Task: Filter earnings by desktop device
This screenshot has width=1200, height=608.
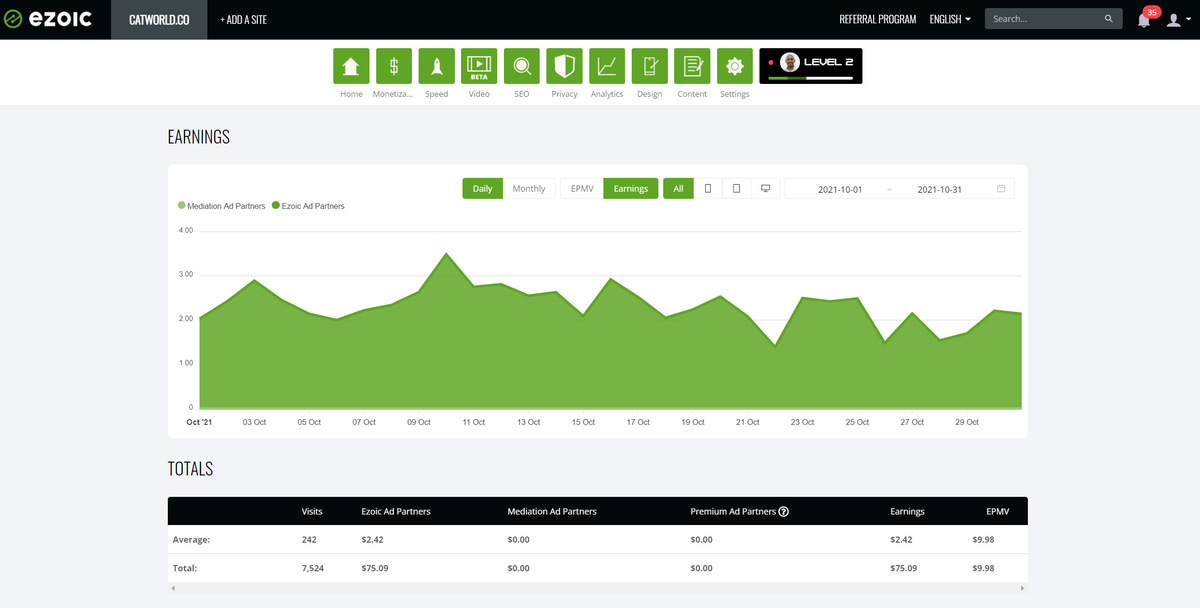Action: pos(766,188)
